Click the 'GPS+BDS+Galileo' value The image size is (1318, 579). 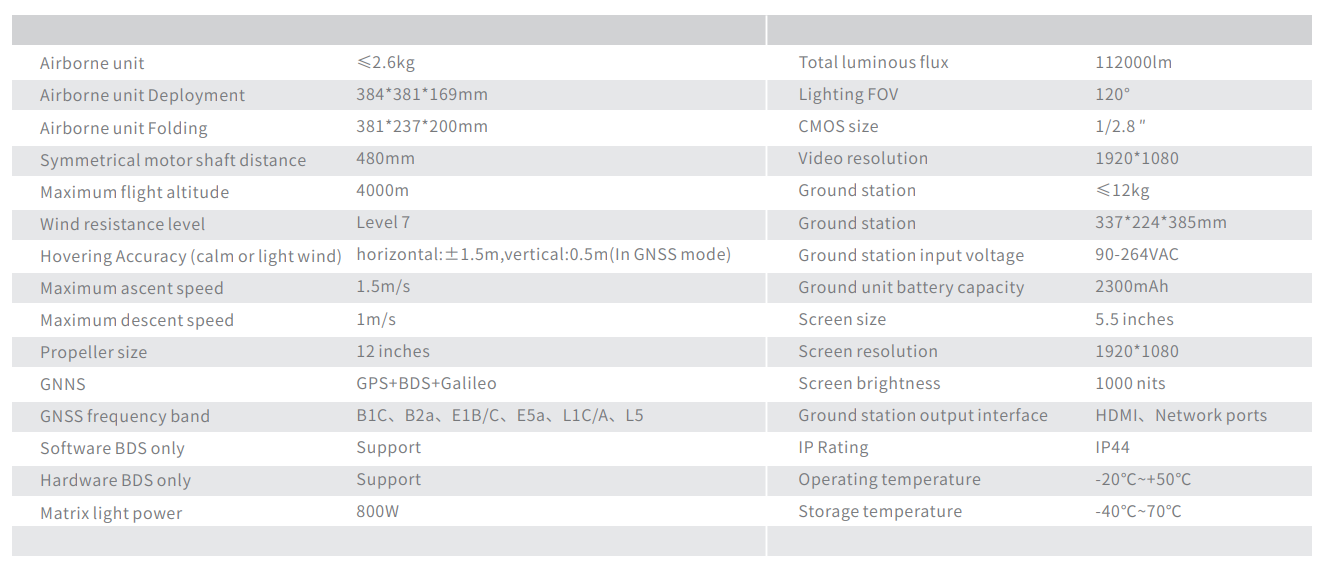coord(426,383)
